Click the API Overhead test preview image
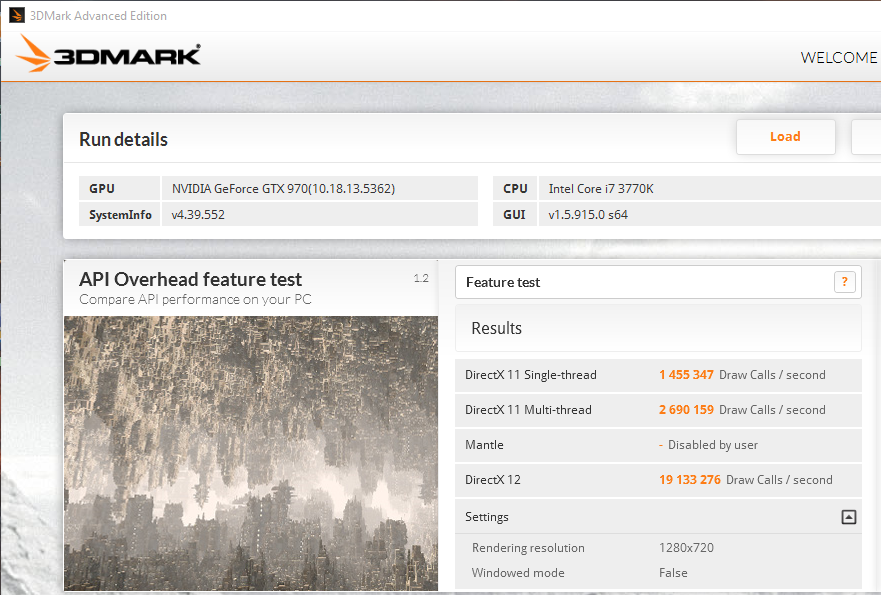The width and height of the screenshot is (881, 595). coord(251,453)
